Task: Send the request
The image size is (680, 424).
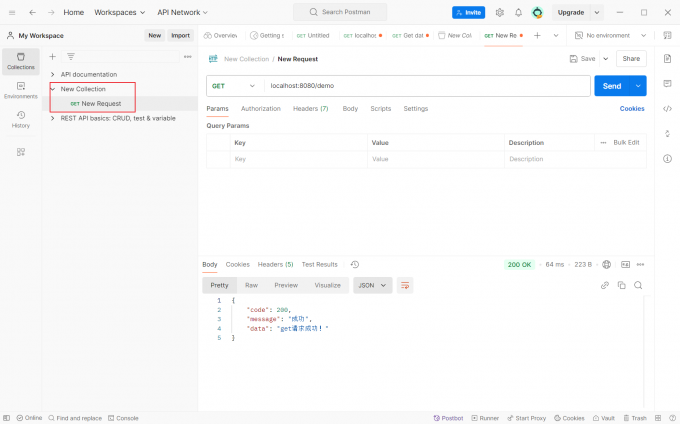Action: click(x=612, y=86)
